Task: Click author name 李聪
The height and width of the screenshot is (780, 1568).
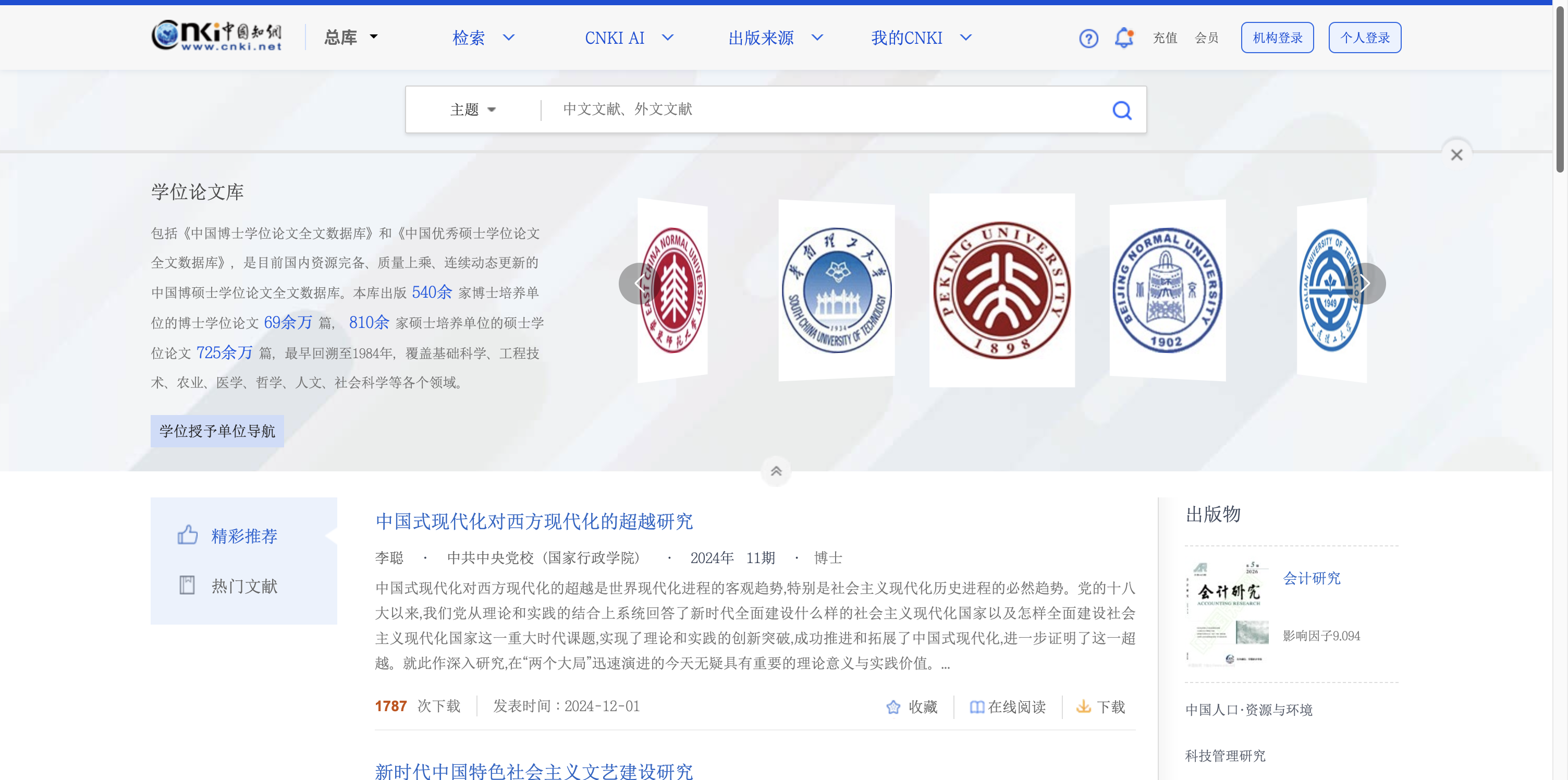Action: [389, 558]
